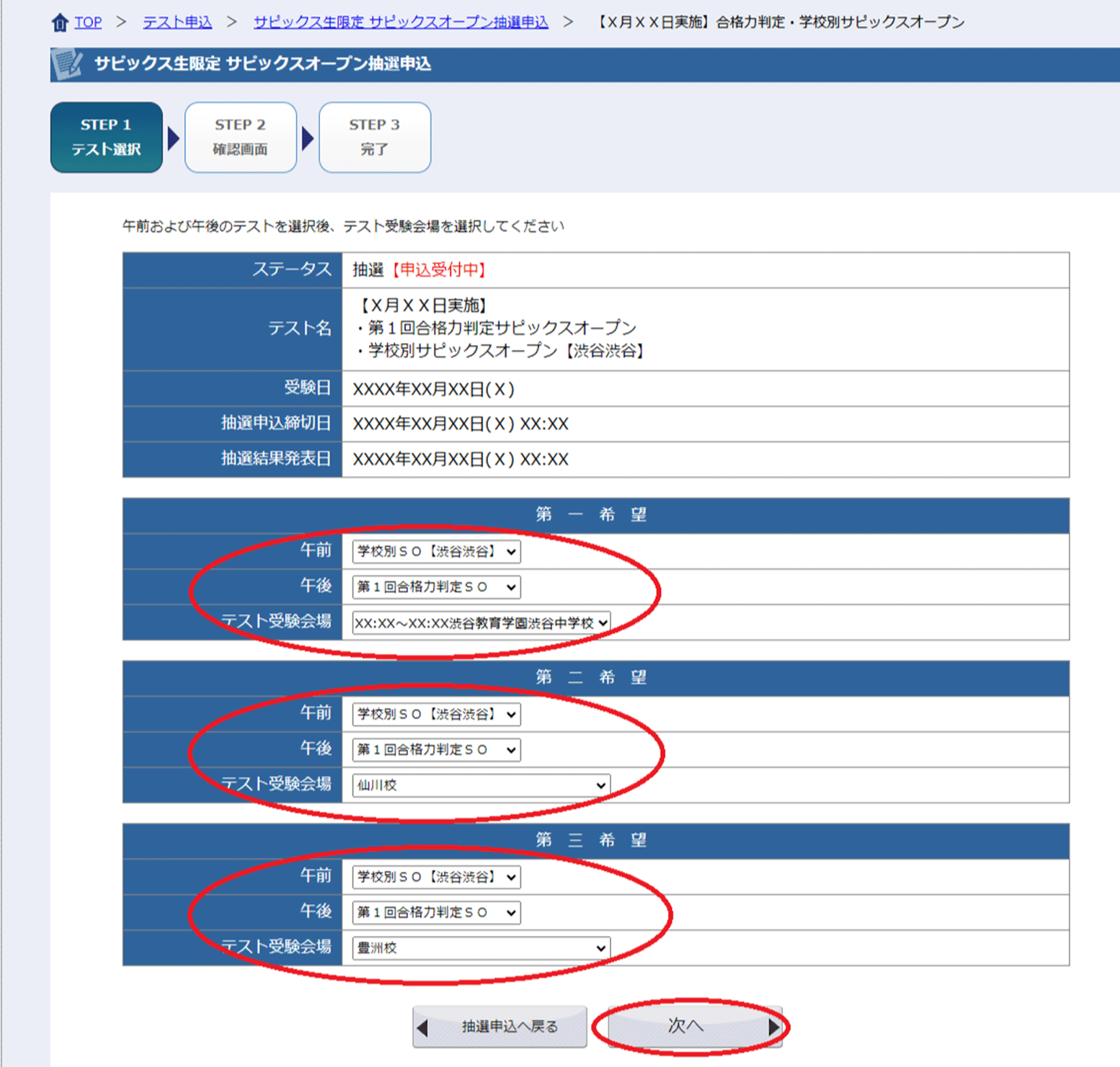Open the TOP breadcrumb link
1120x1067 pixels.
[x=88, y=23]
